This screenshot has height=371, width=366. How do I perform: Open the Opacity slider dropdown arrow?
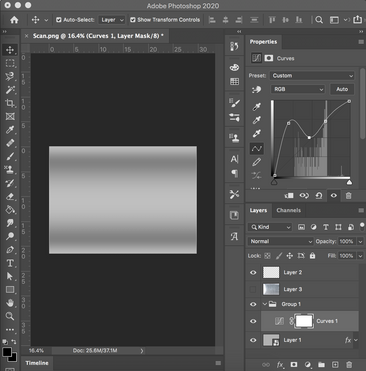360,241
